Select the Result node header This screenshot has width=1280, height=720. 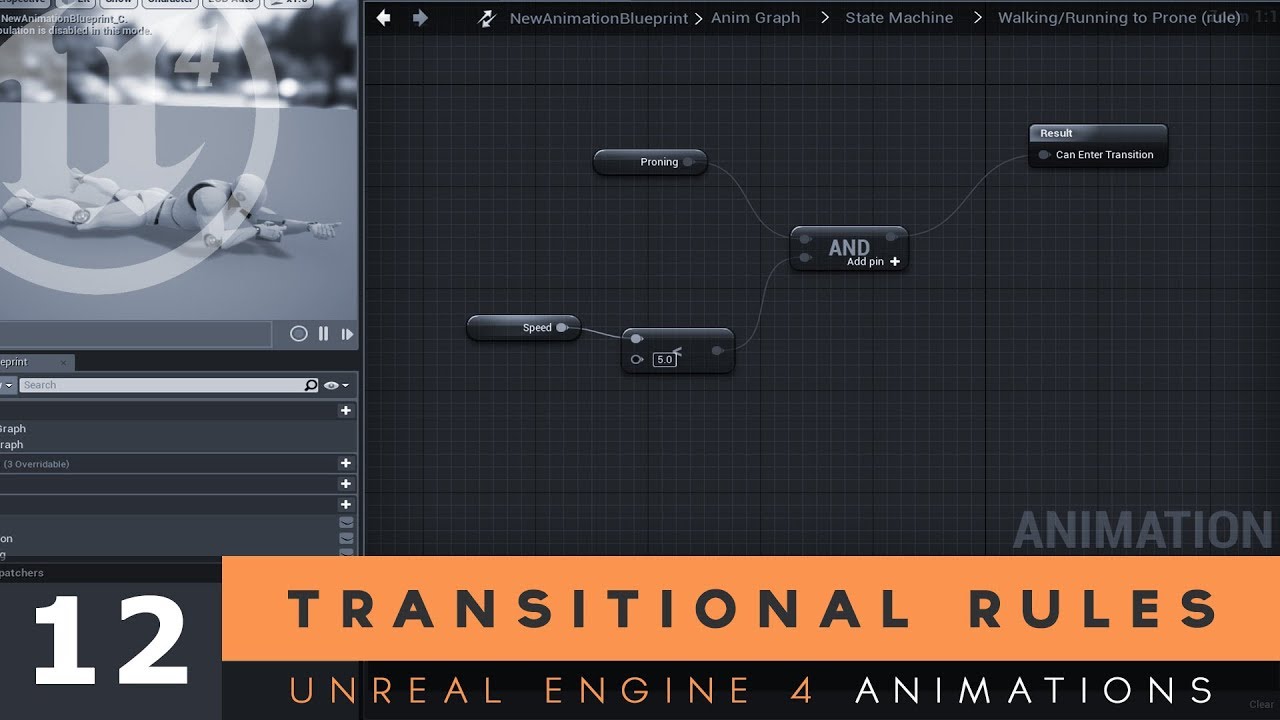click(1098, 133)
